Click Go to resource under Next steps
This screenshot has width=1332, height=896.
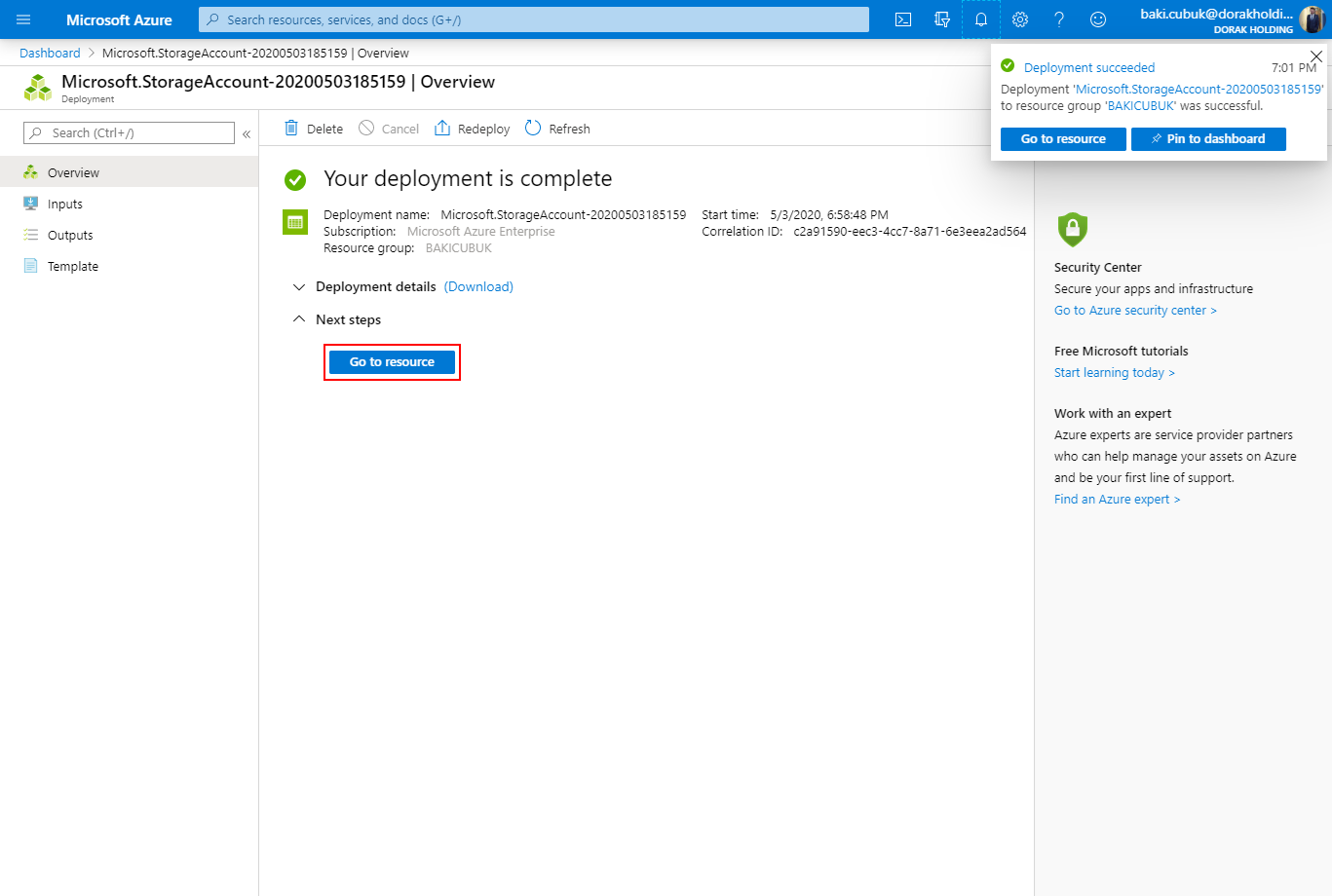(392, 362)
